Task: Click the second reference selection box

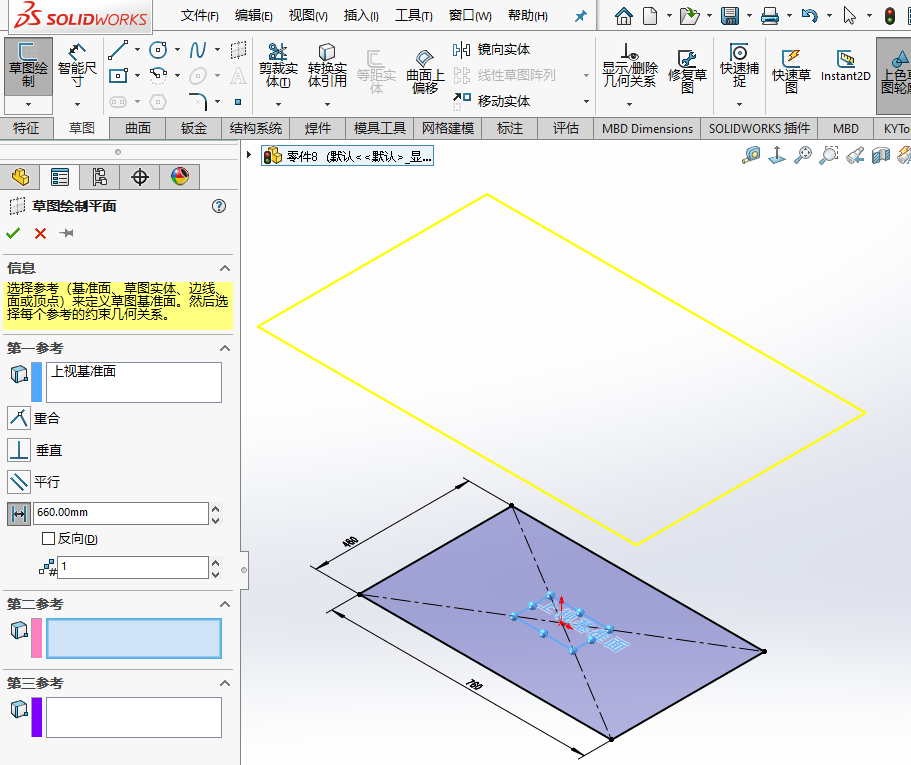Action: [134, 638]
